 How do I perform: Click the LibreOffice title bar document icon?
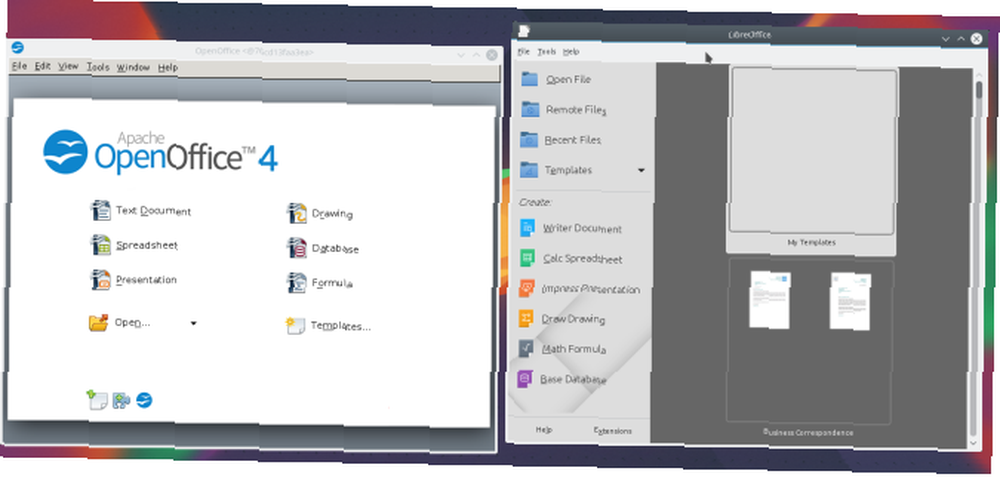524,31
